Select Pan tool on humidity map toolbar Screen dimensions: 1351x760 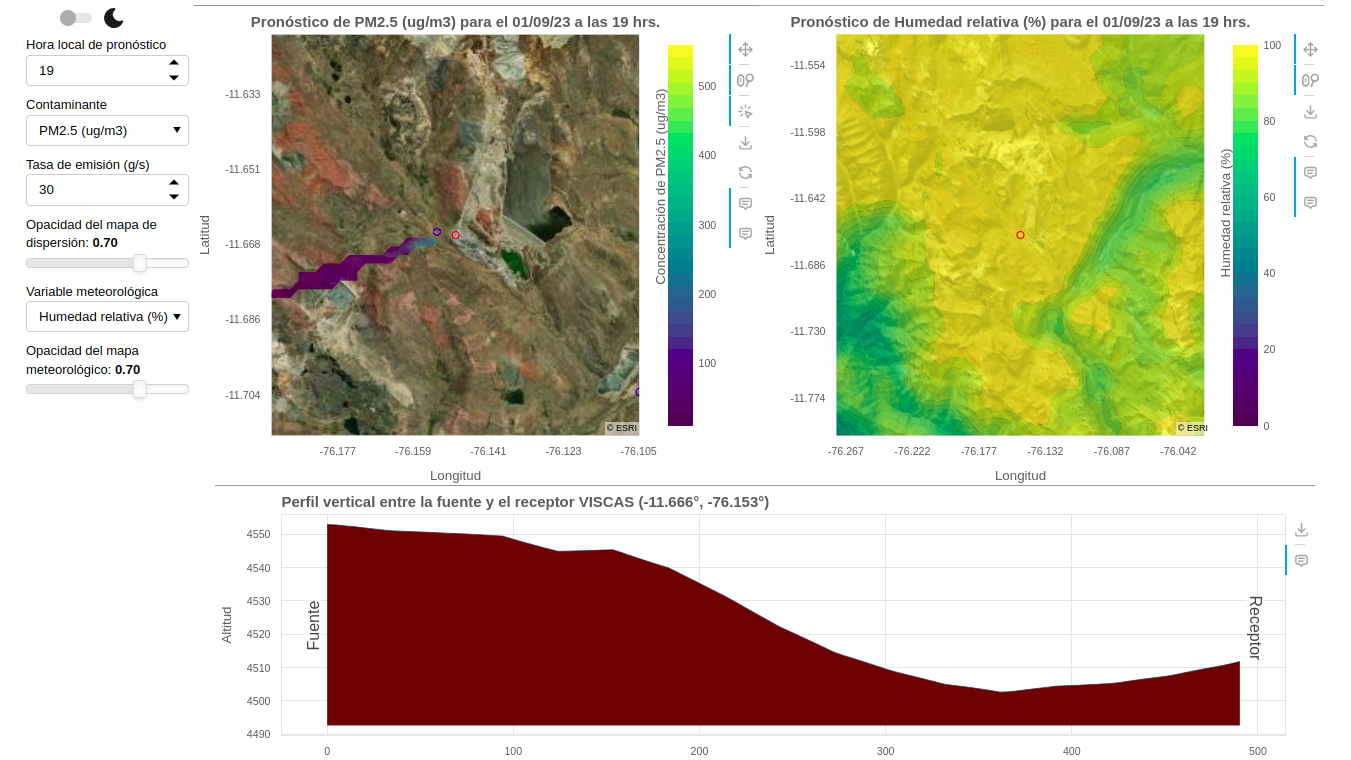pyautogui.click(x=1310, y=50)
